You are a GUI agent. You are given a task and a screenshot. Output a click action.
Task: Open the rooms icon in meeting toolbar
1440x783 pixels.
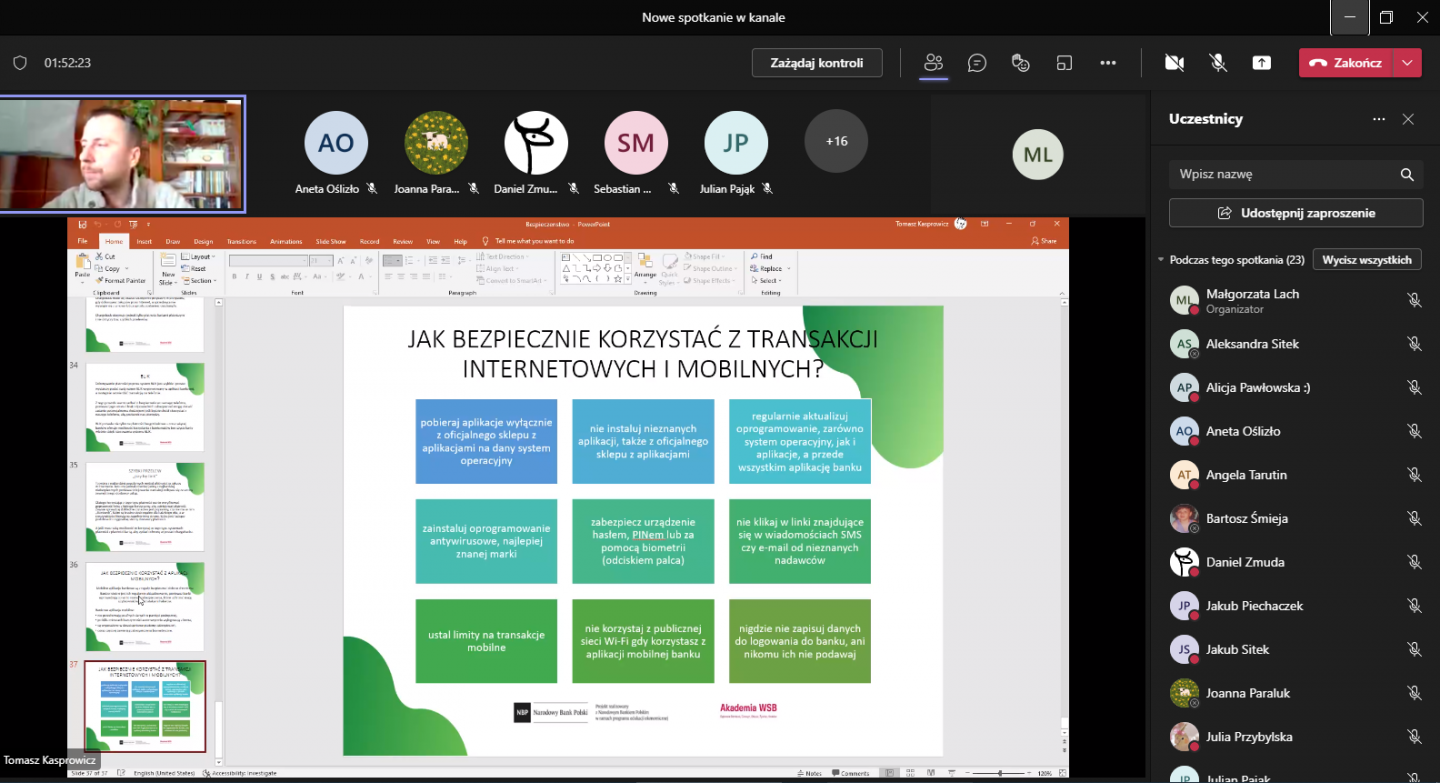[1064, 63]
